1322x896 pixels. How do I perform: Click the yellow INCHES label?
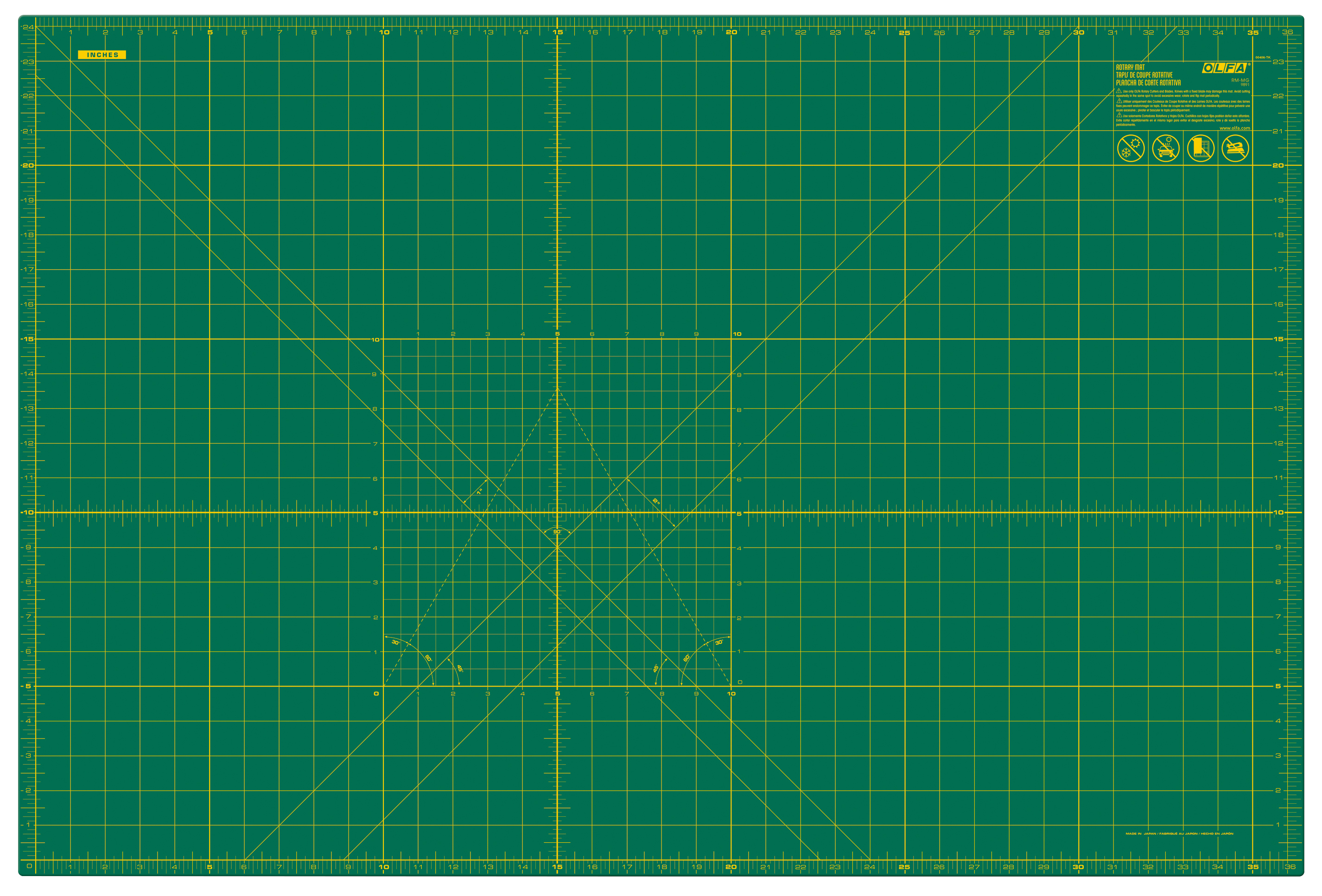pyautogui.click(x=102, y=55)
